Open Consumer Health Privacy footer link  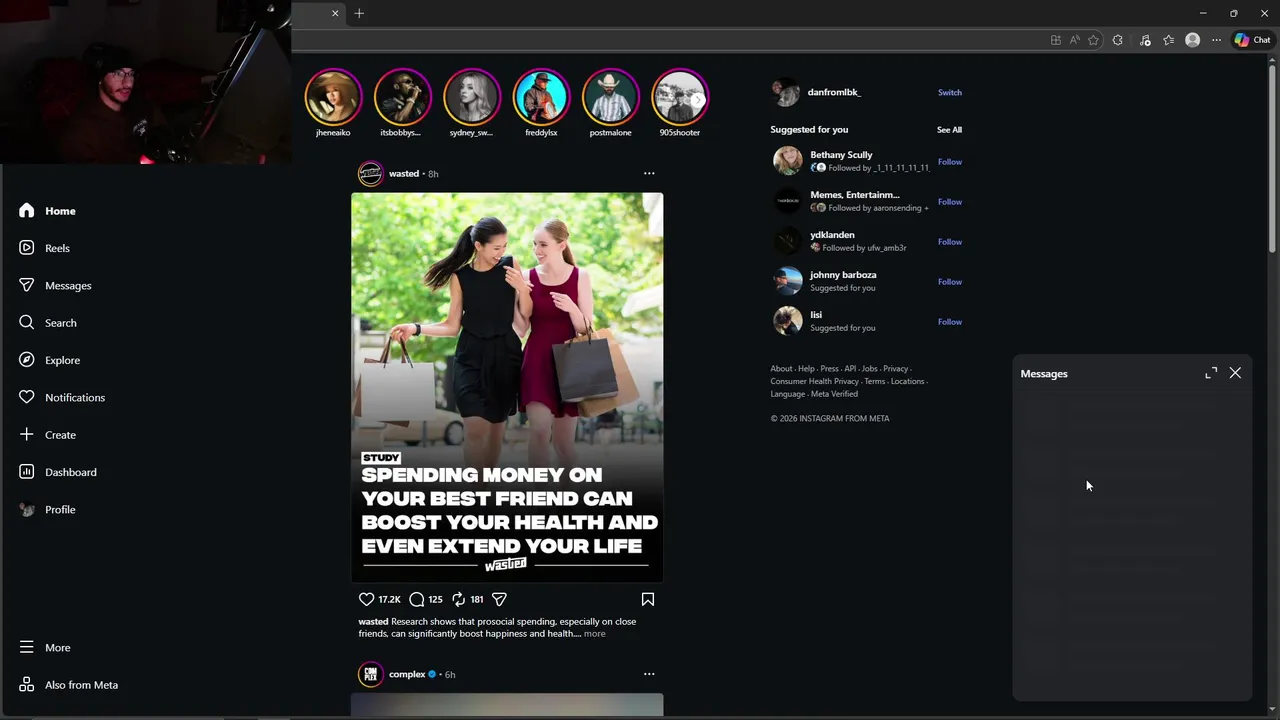click(x=814, y=381)
